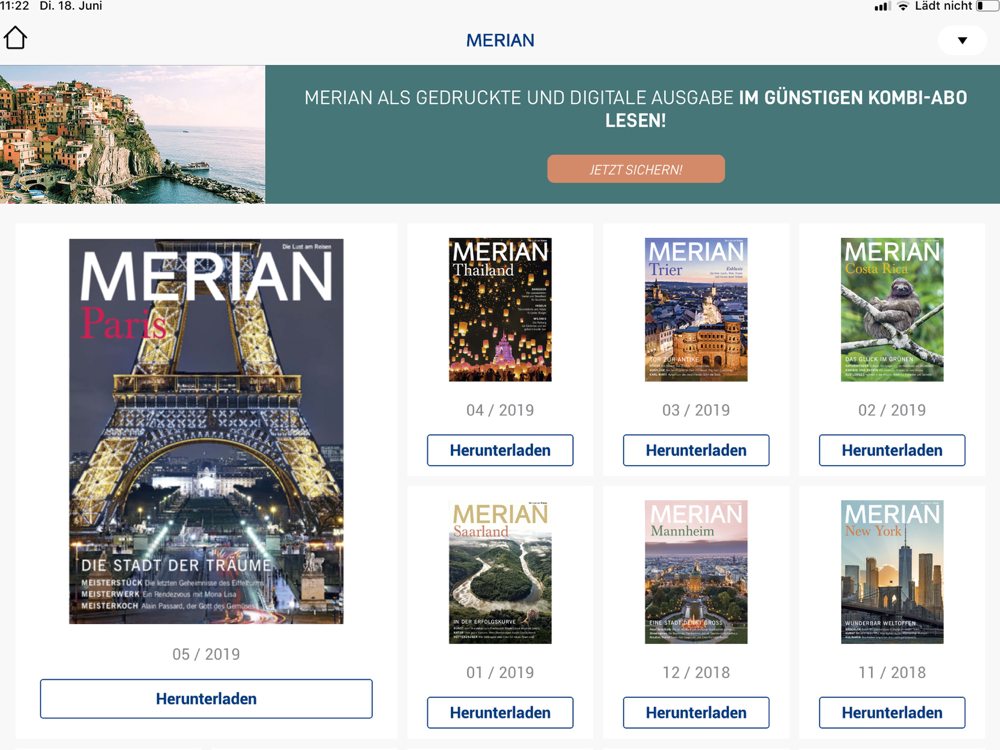This screenshot has height=750, width=1000.
Task: Open the MERIAN New York cover
Action: tap(892, 571)
